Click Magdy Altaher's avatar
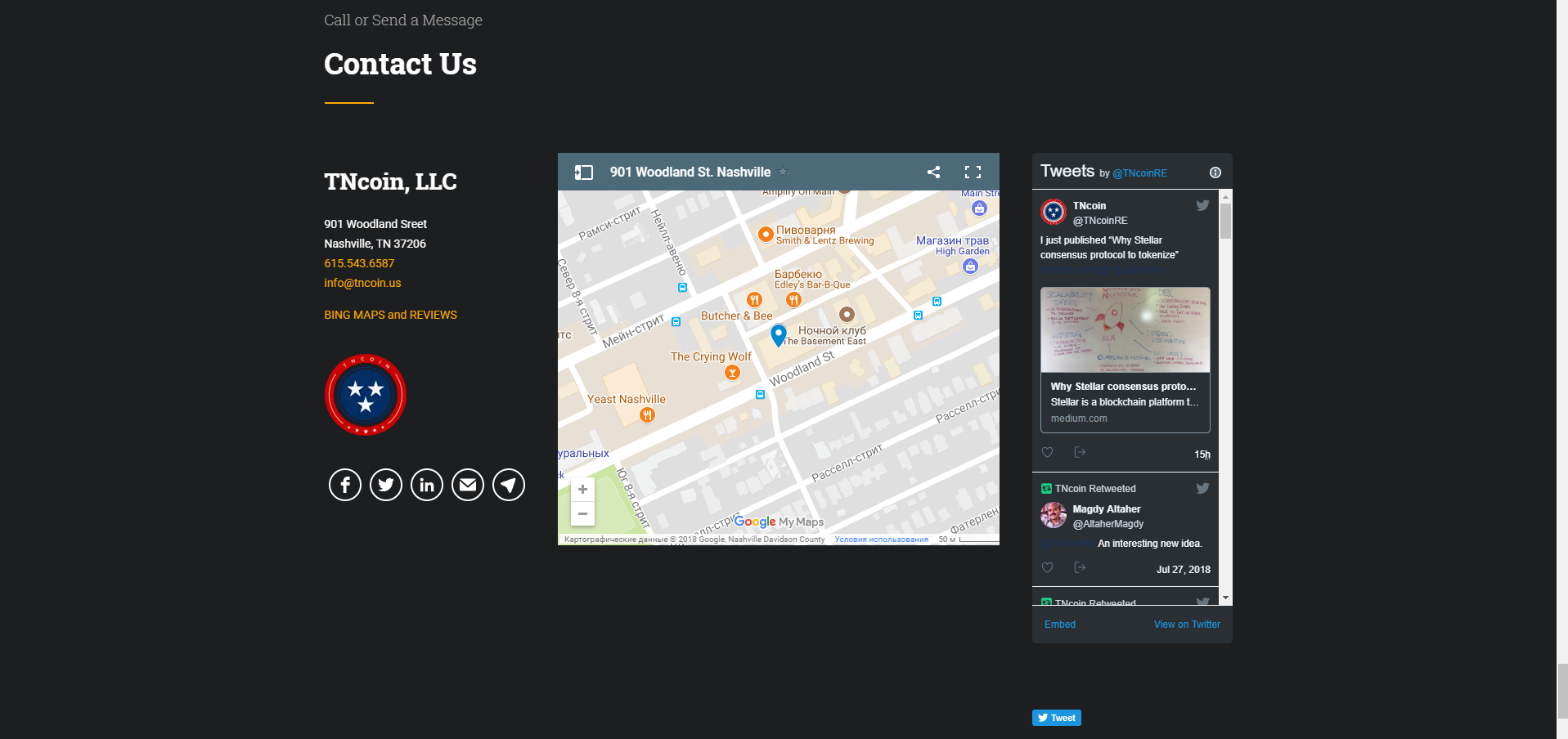Image resolution: width=1568 pixels, height=739 pixels. point(1054,516)
